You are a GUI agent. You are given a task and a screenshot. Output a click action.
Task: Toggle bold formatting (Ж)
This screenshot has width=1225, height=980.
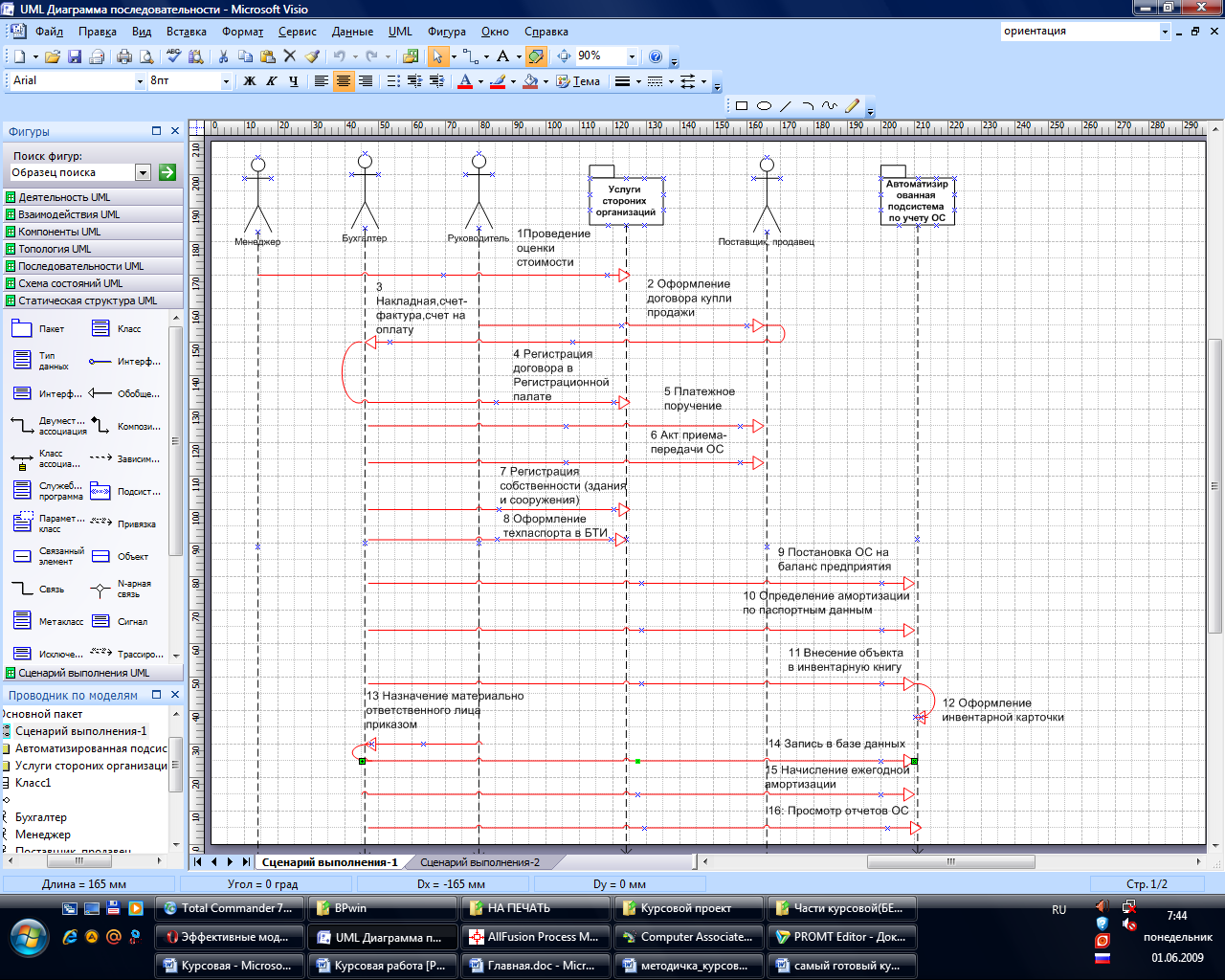(250, 81)
